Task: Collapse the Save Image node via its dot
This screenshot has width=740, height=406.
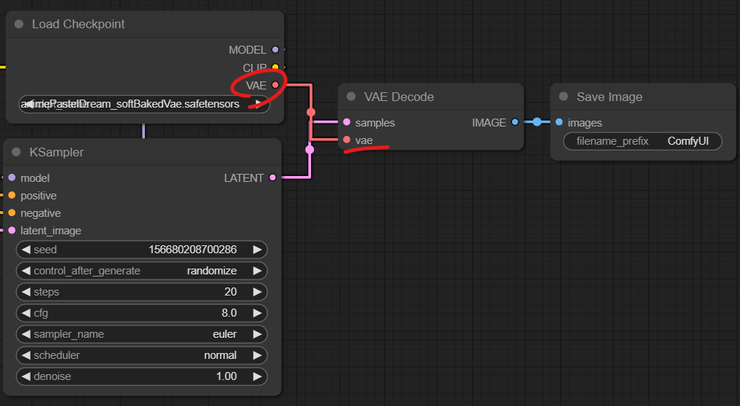Action: pos(563,96)
